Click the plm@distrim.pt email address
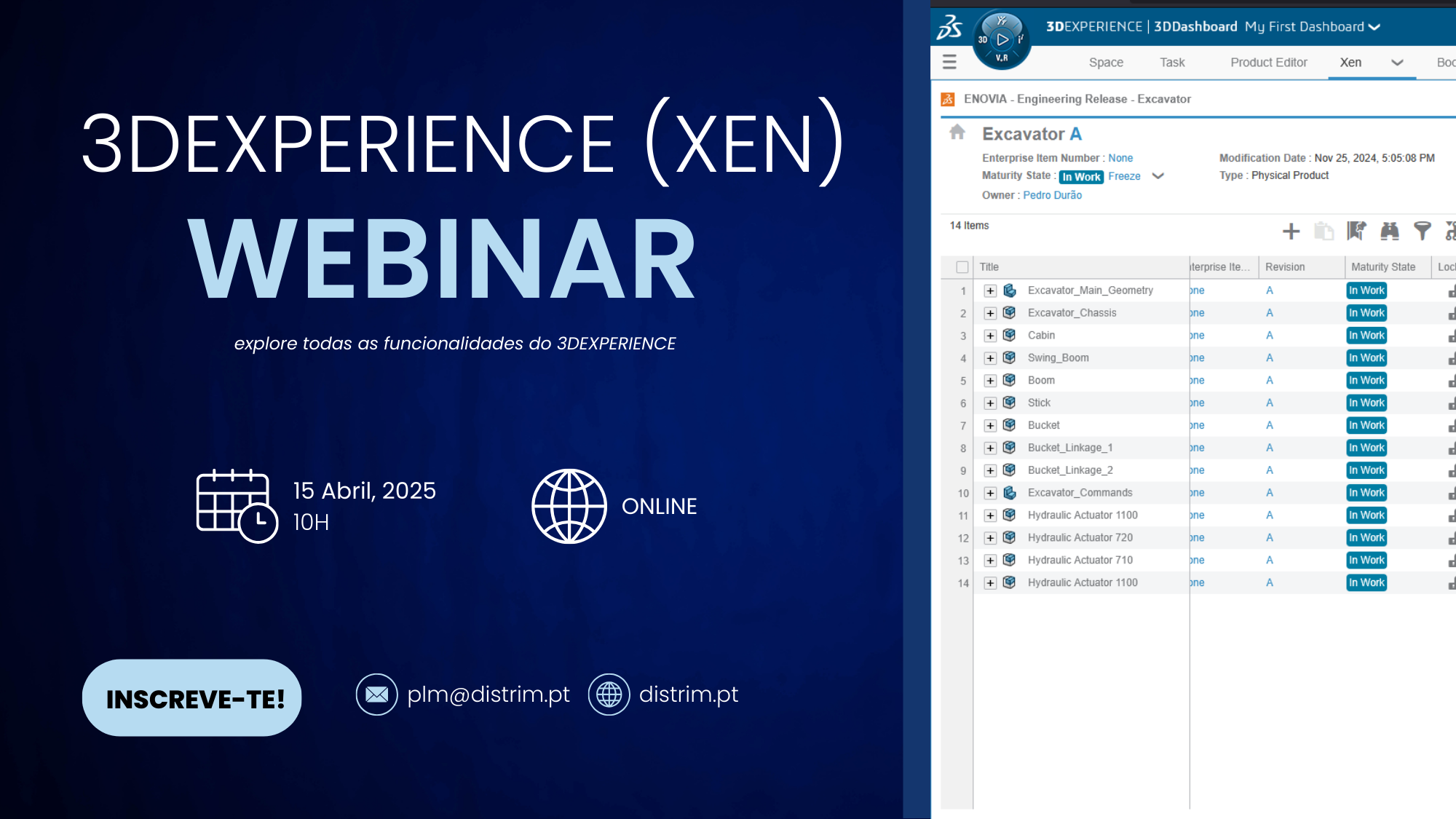Image resolution: width=1456 pixels, height=819 pixels. (x=488, y=695)
